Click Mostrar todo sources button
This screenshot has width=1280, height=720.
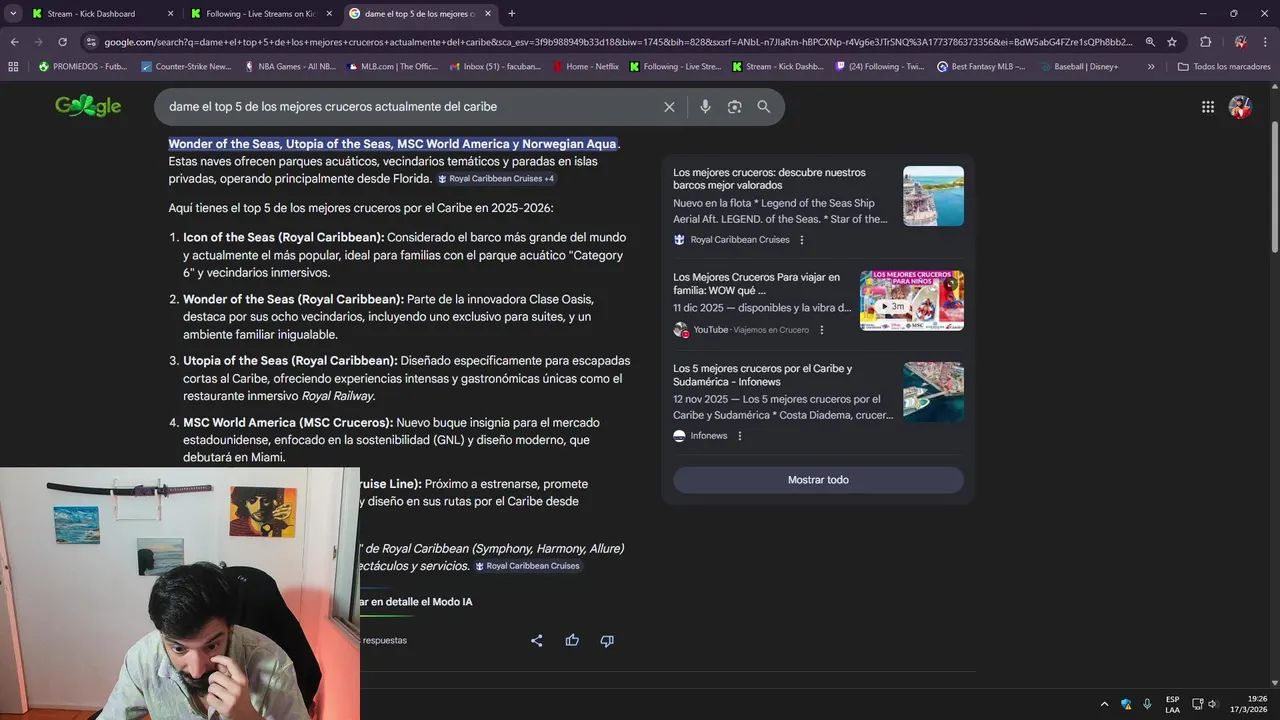818,480
